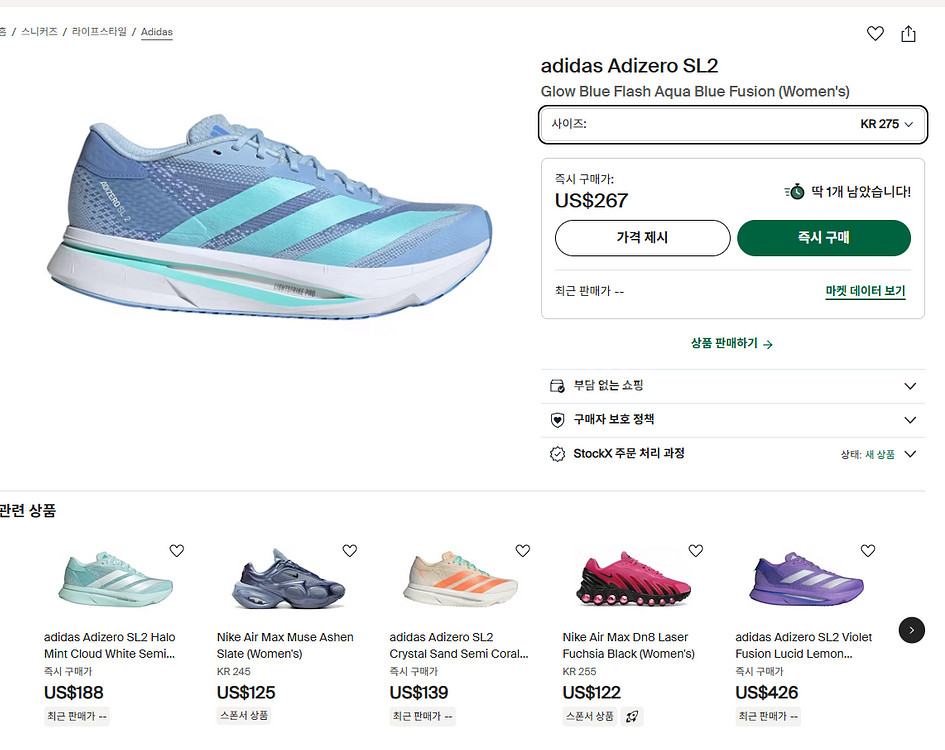The width and height of the screenshot is (945, 750).
Task: Toggle favorite heart on Nike Air Max Muse
Action: coord(350,551)
